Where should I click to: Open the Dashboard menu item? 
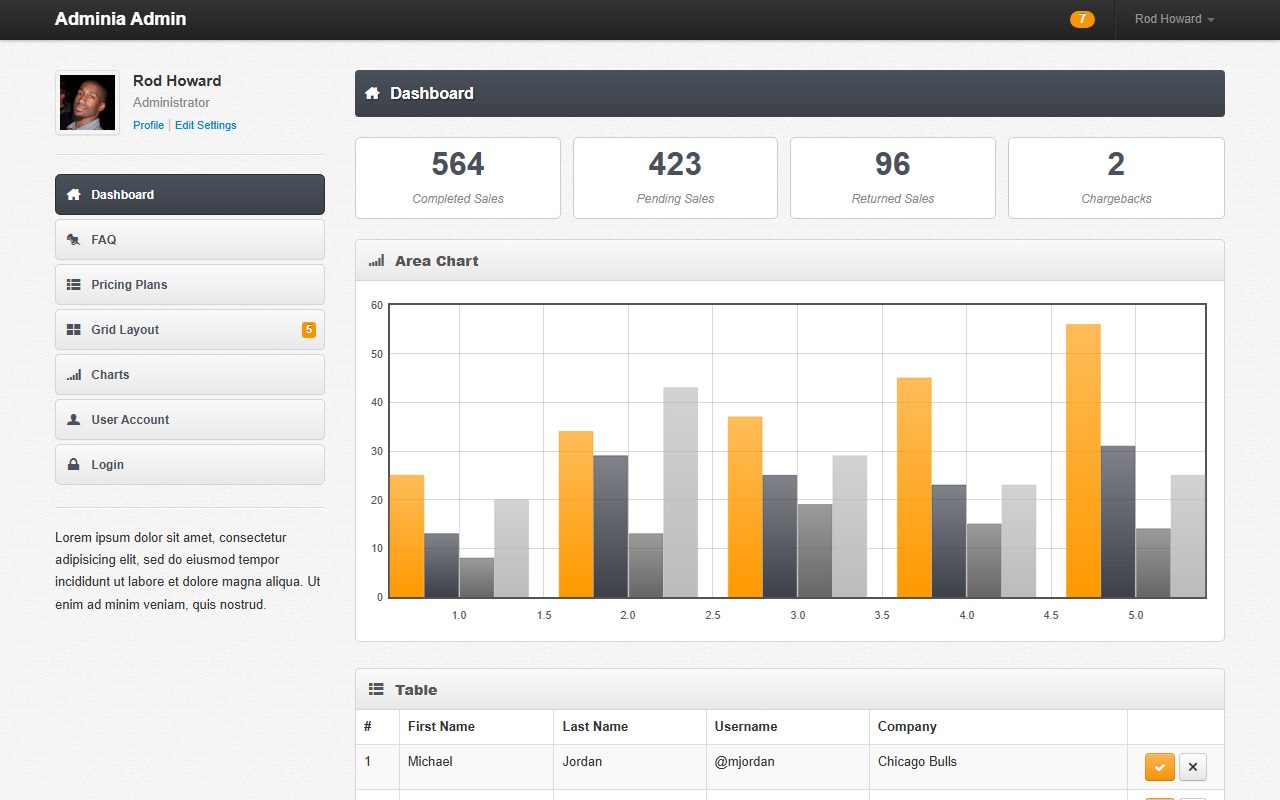190,194
